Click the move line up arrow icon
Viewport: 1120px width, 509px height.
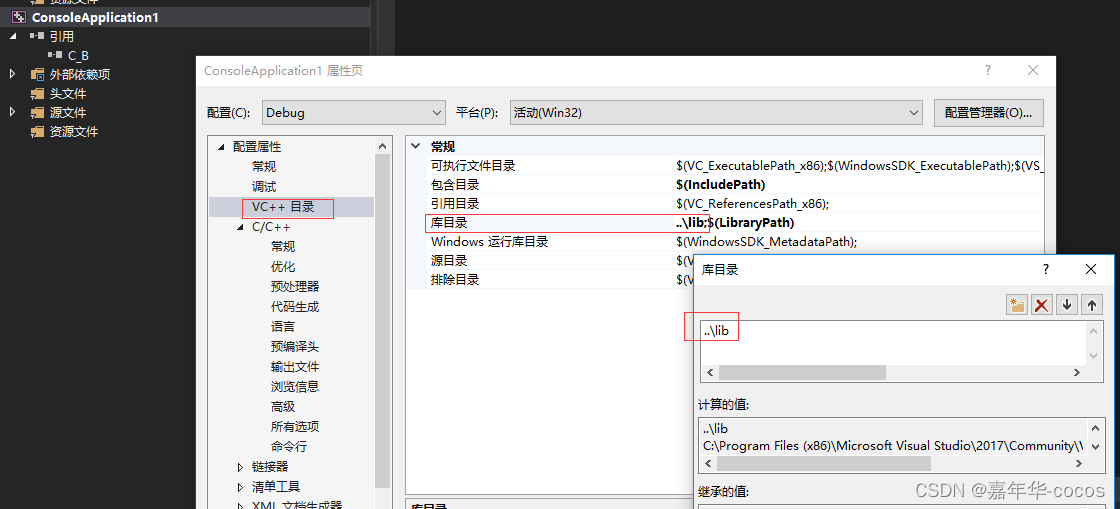pos(1091,305)
